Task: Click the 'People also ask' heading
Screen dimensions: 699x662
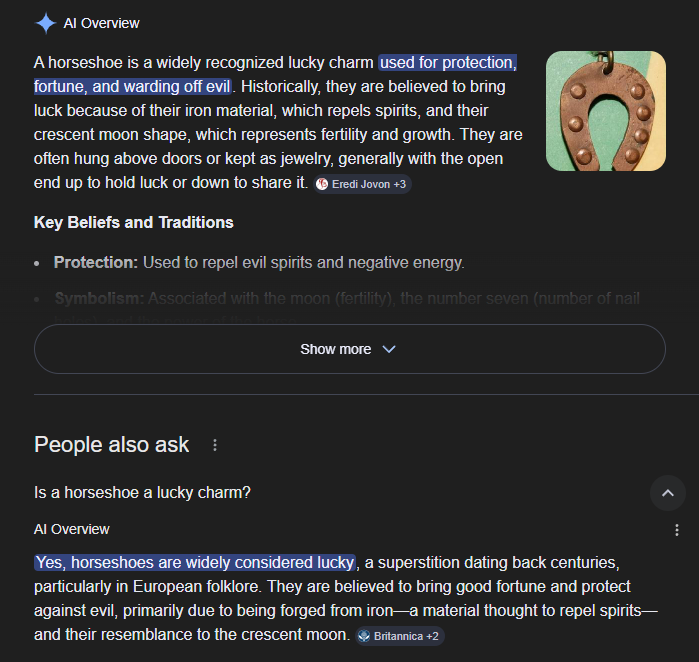Action: click(111, 445)
